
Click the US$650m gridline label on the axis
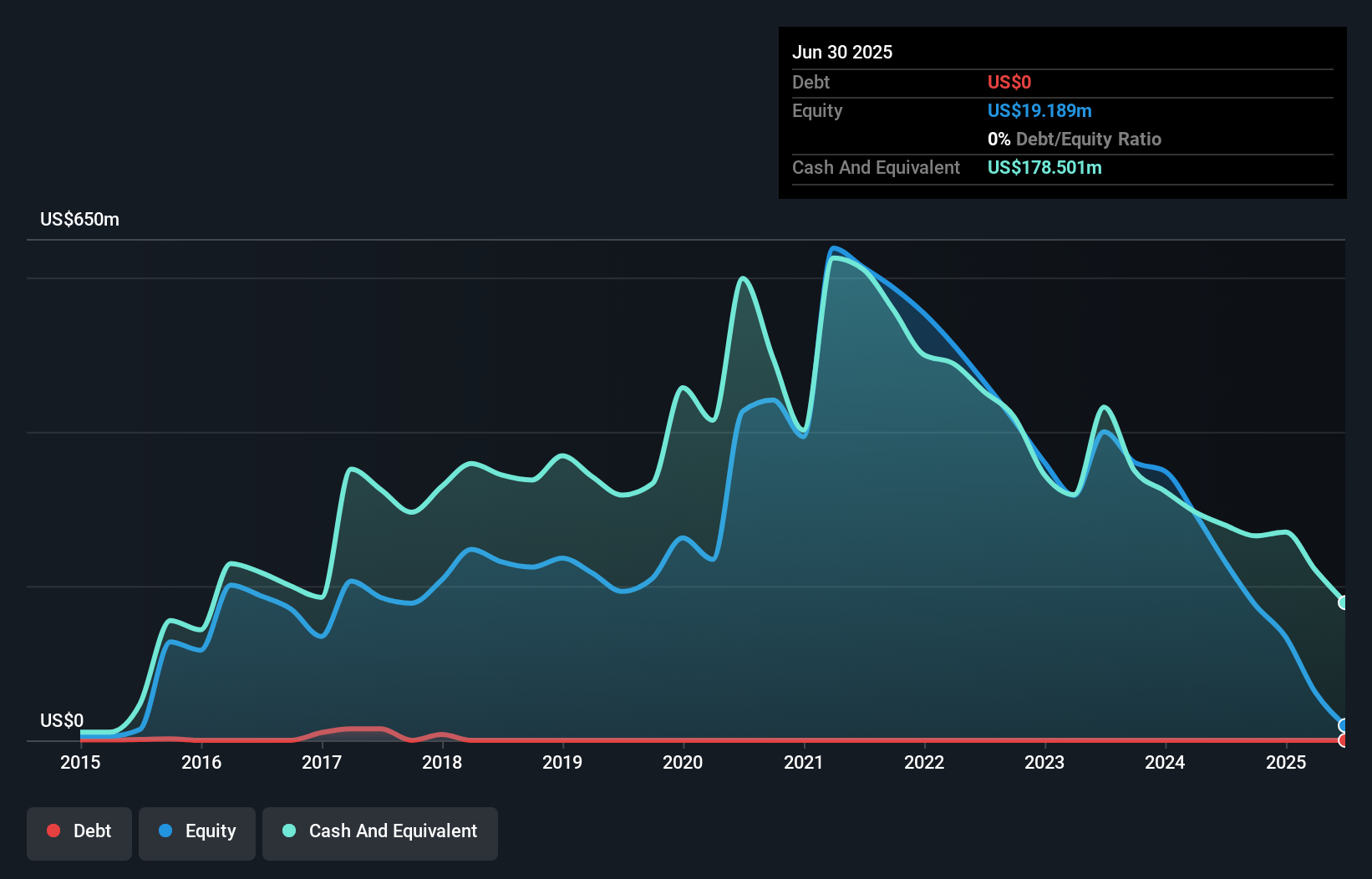pos(79,219)
